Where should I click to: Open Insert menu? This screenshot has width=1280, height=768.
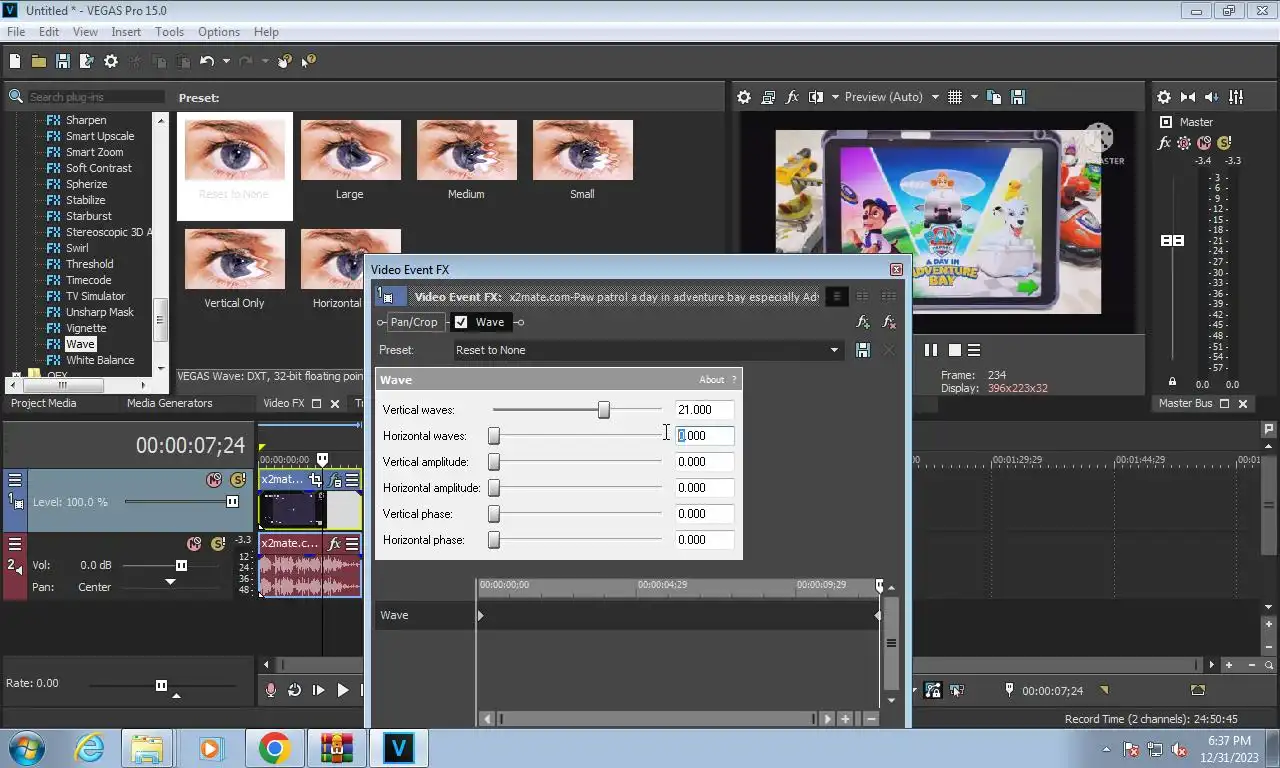126,32
